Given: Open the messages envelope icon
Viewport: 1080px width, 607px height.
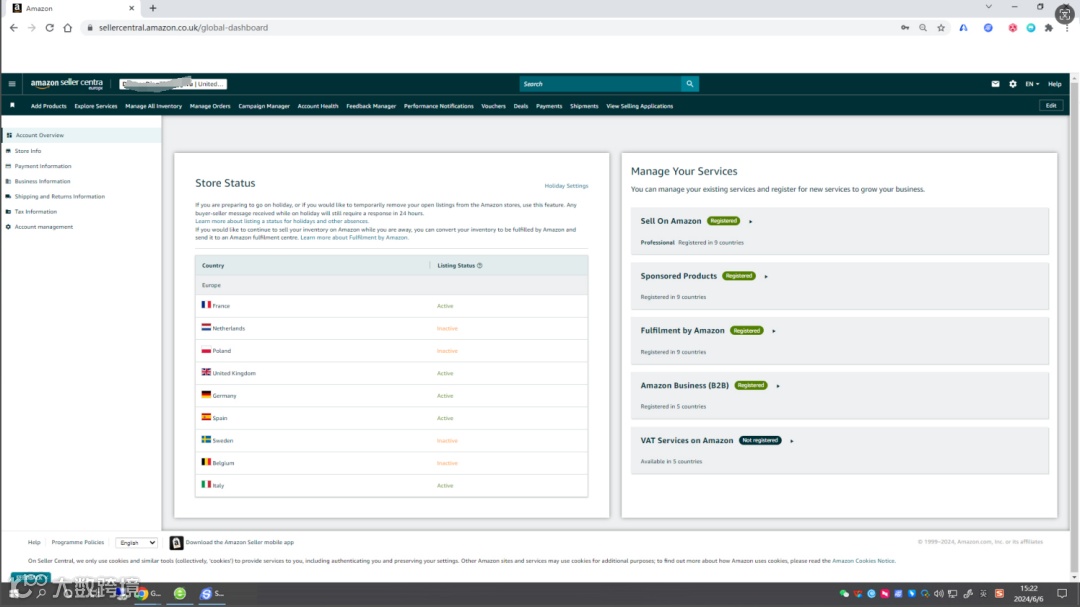Looking at the screenshot, I should tap(995, 84).
